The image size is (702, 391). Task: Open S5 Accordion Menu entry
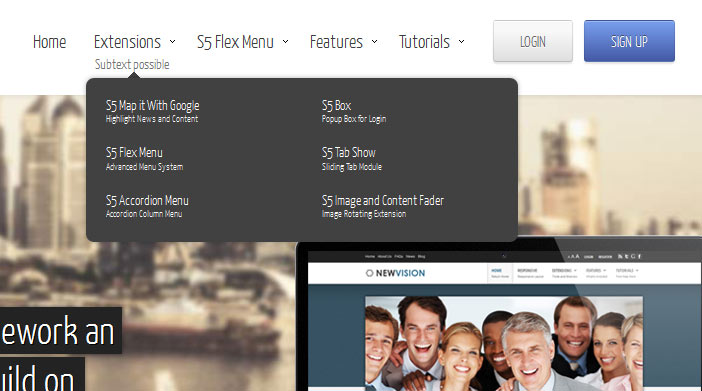point(147,206)
